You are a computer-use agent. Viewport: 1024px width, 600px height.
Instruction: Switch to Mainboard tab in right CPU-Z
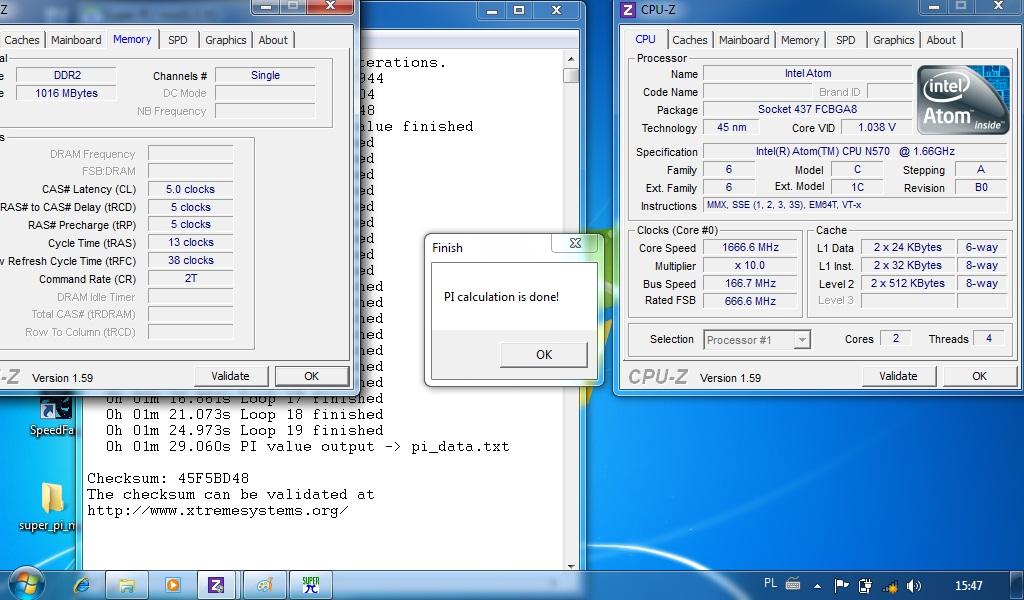click(x=744, y=40)
